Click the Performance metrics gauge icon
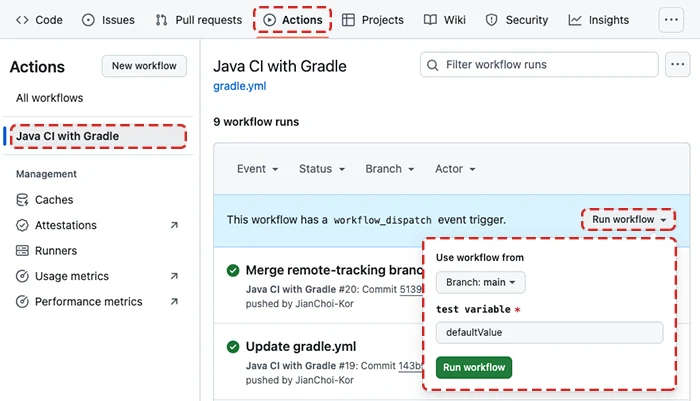The height and width of the screenshot is (401, 700). (22, 301)
